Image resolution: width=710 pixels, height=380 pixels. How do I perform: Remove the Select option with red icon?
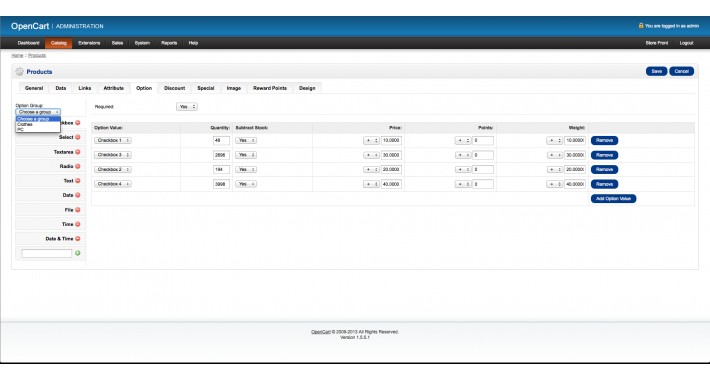[77, 137]
